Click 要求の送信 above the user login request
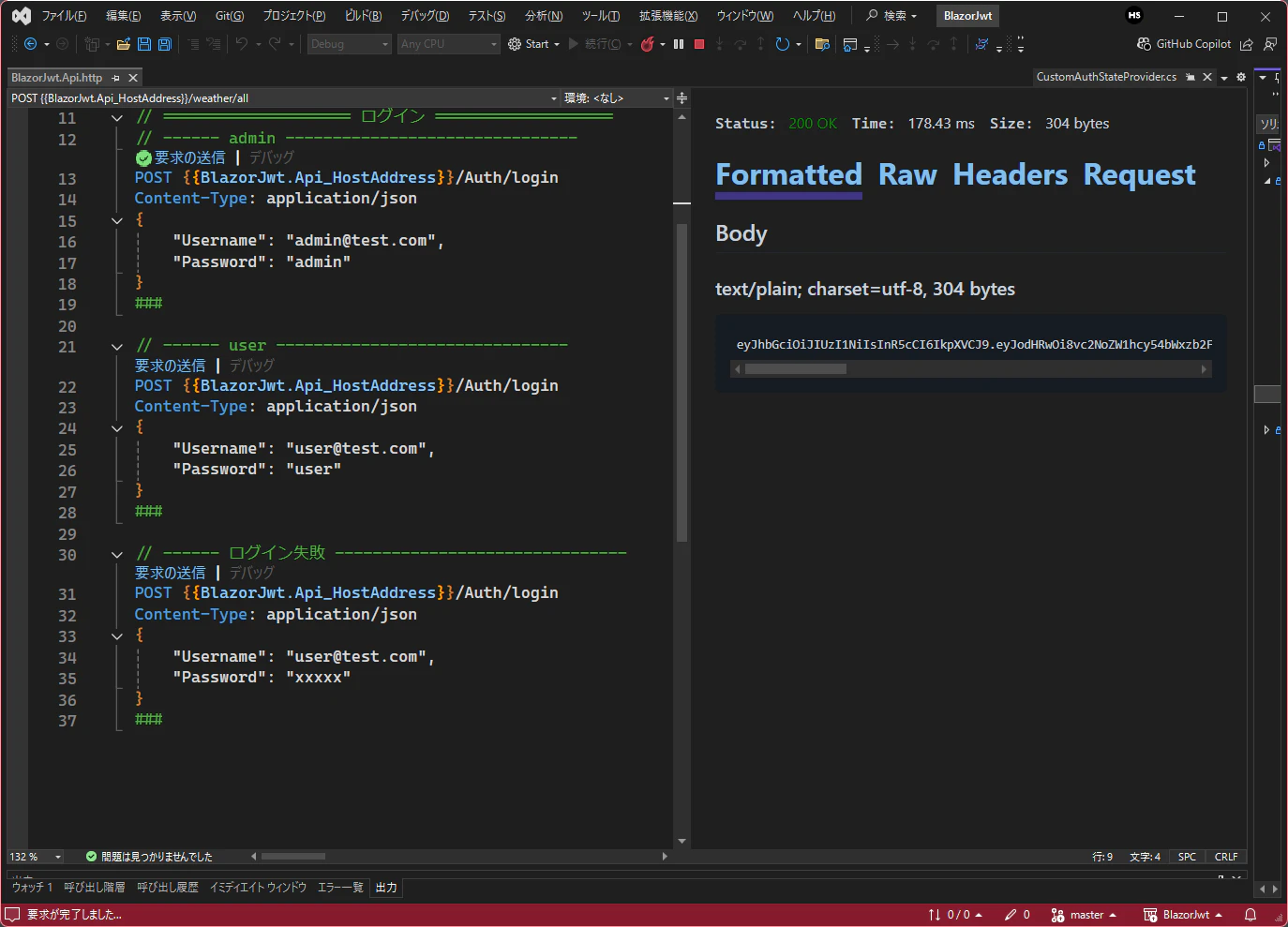Image resolution: width=1288 pixels, height=927 pixels. pos(170,366)
